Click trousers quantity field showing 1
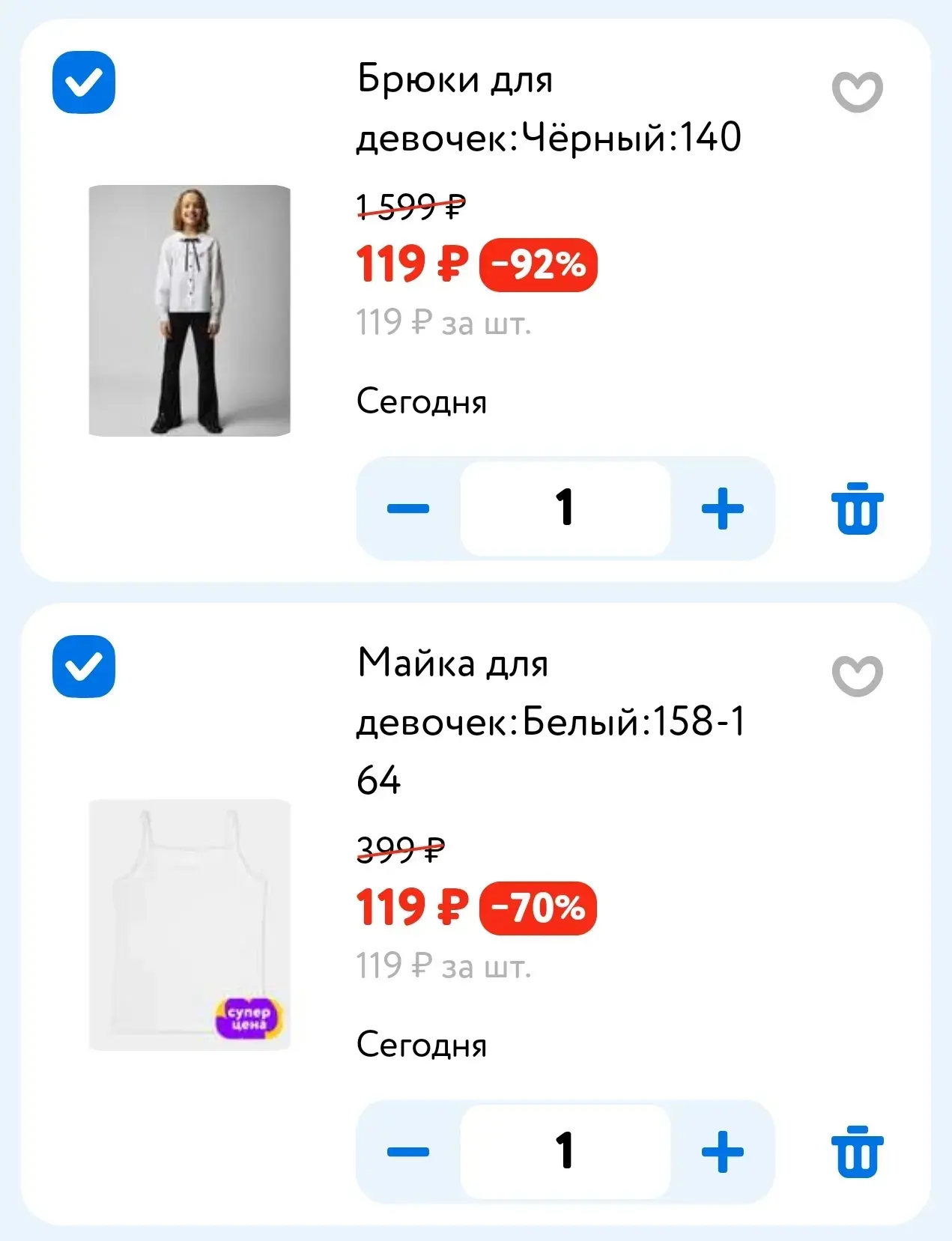The width and height of the screenshot is (952, 1241). 565,509
